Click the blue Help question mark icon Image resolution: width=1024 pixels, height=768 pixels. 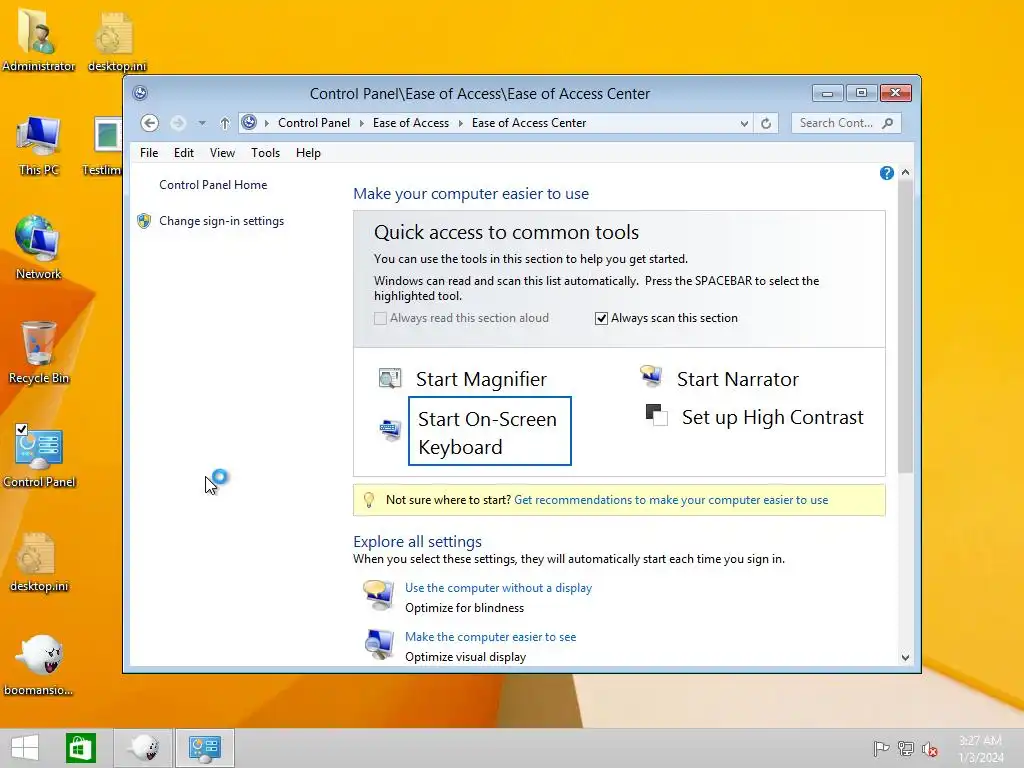pos(886,173)
